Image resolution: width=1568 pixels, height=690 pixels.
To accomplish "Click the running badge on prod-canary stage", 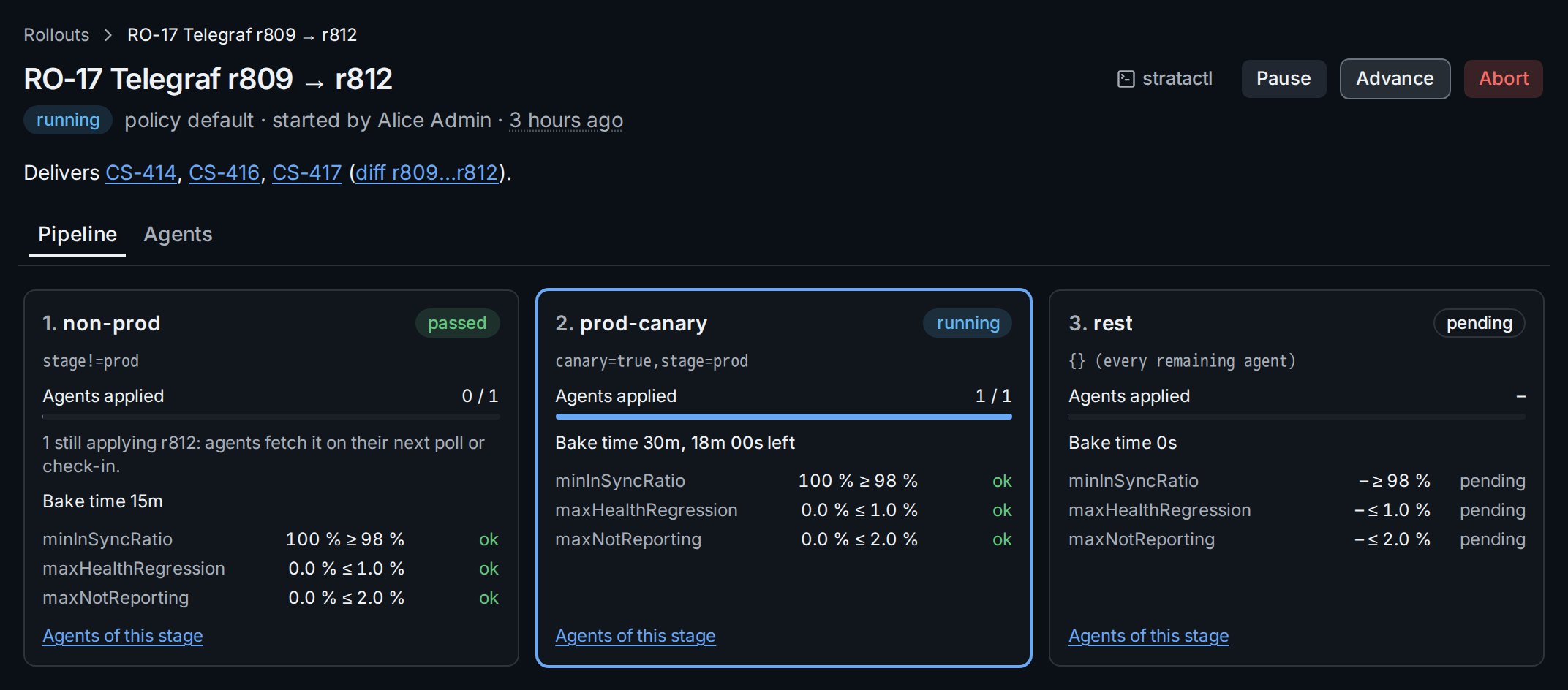I will click(x=968, y=323).
